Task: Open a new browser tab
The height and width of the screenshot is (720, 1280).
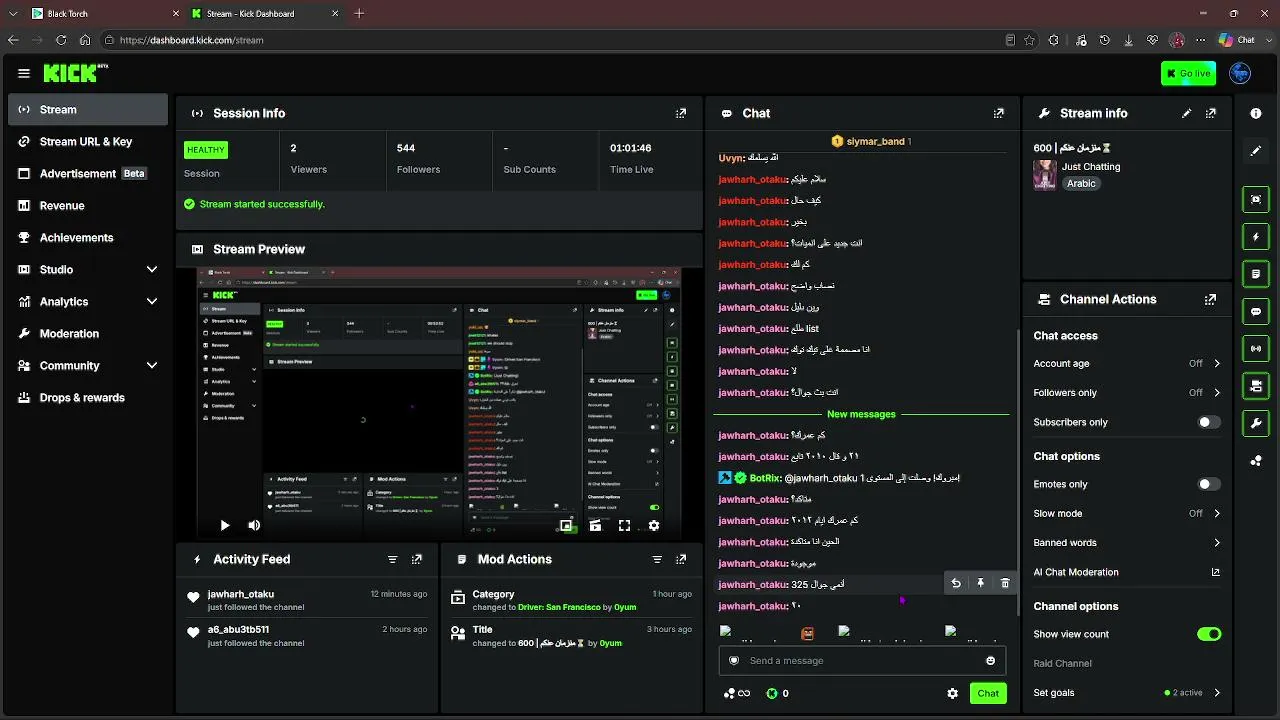Action: click(359, 14)
